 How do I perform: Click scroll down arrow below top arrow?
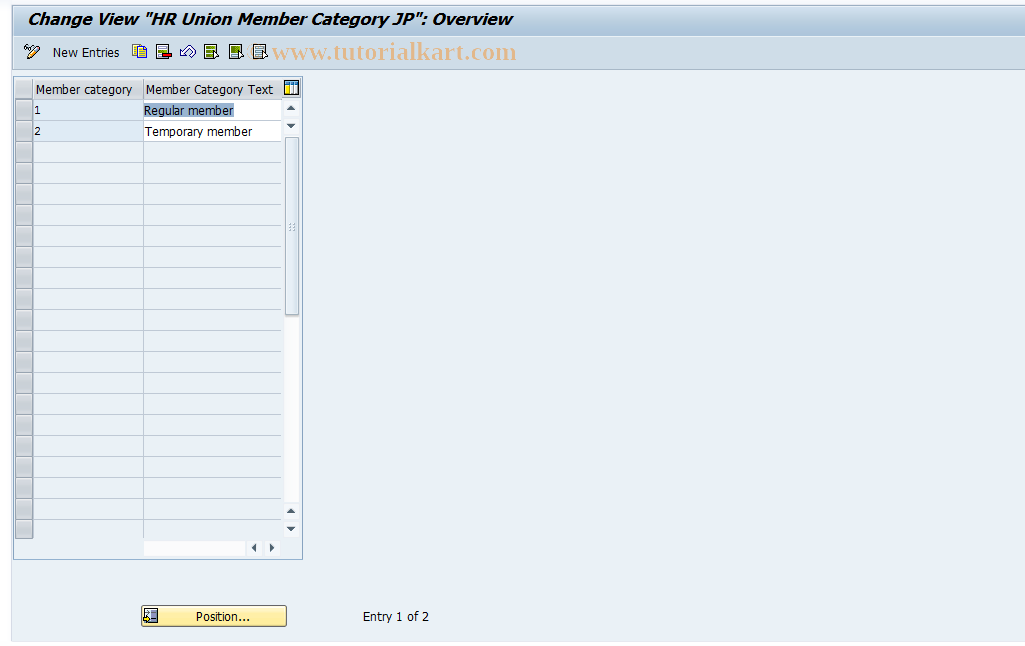click(x=292, y=126)
